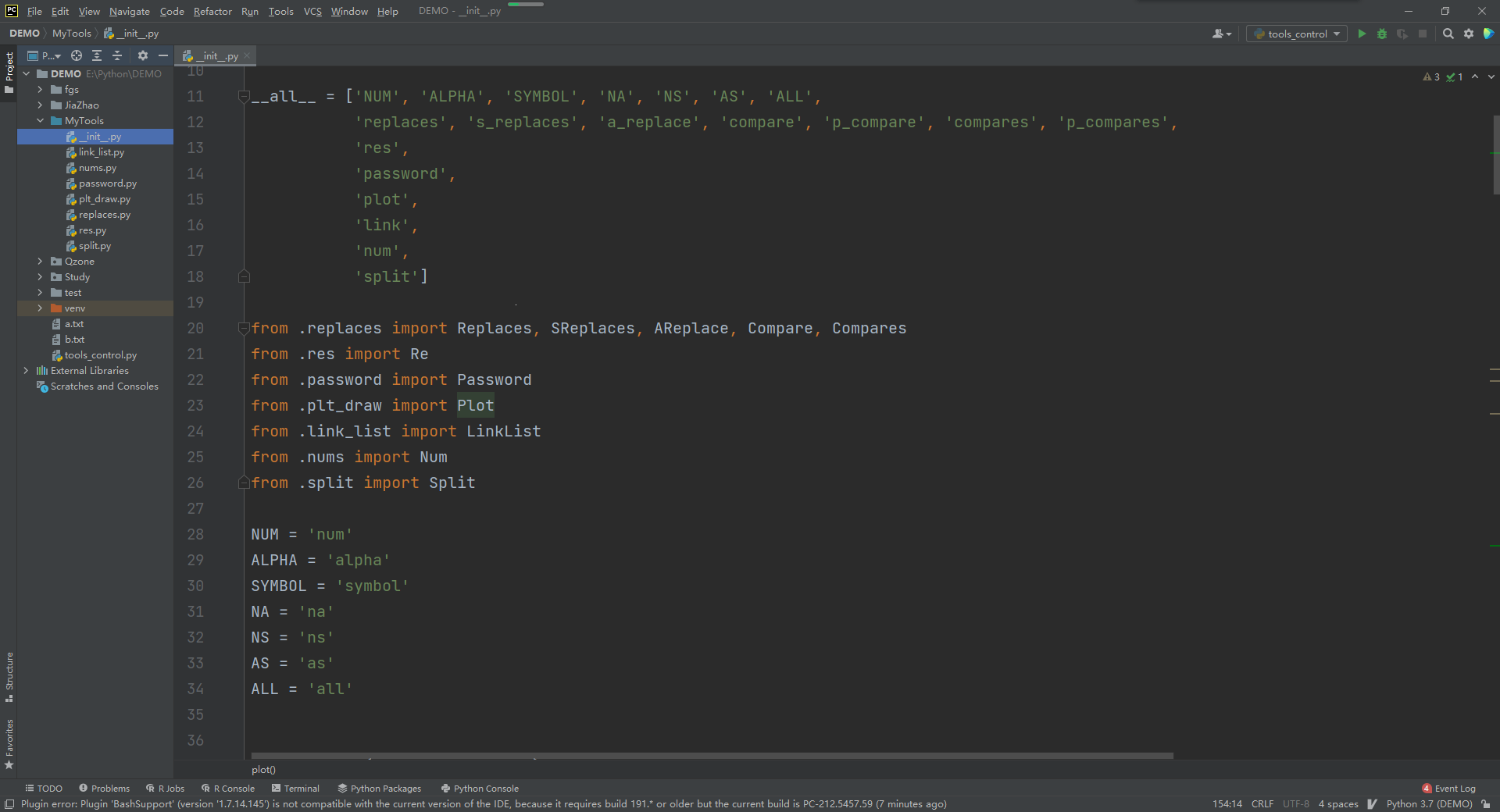Open the Project tool window stripe button

pos(9,72)
